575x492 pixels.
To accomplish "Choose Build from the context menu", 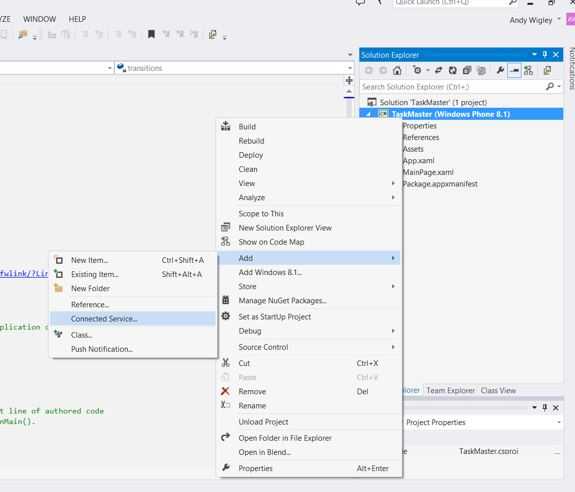I will [x=310, y=126].
